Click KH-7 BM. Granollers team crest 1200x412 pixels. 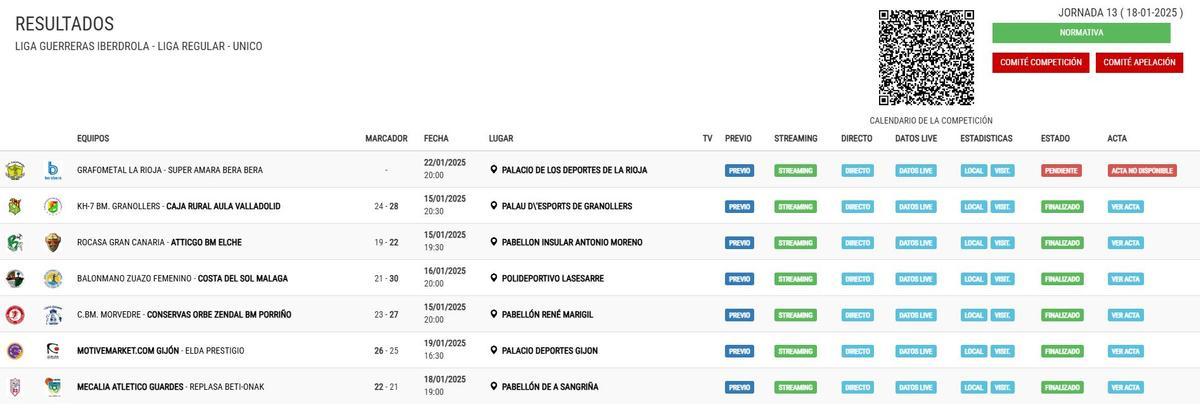tap(15, 207)
